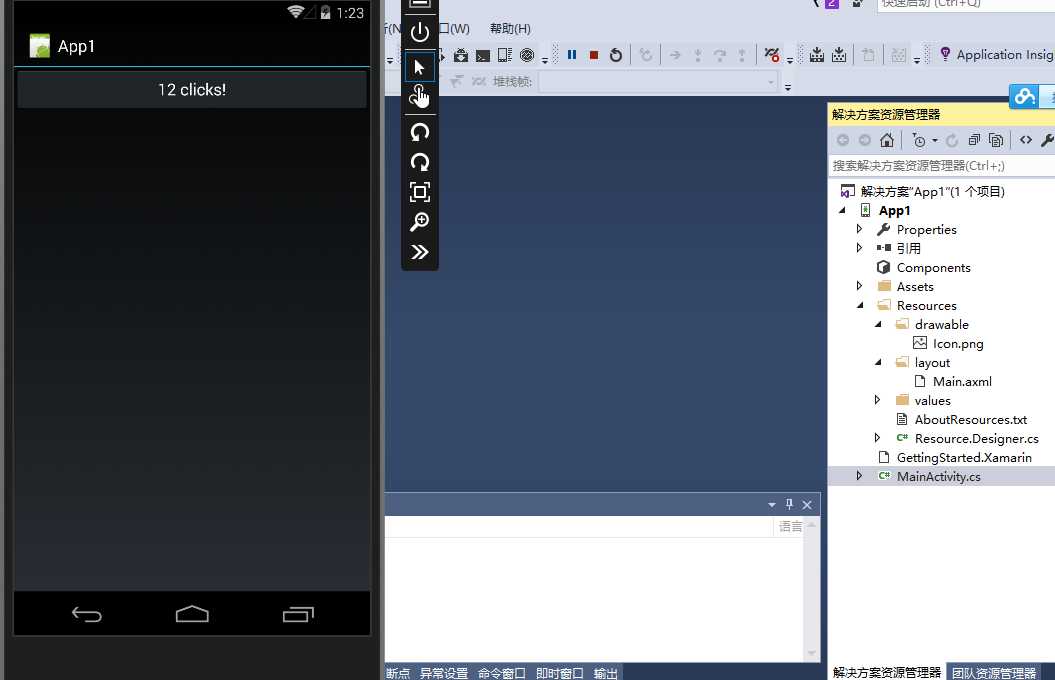Tap the '12 clicks!' button in emulator

[192, 89]
